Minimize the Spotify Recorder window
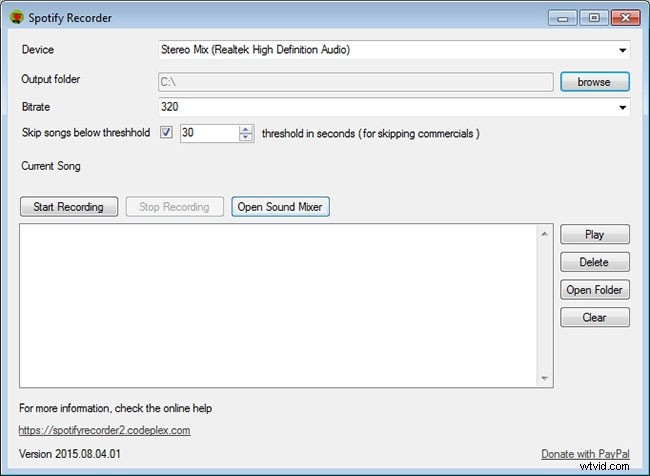 [563, 18]
